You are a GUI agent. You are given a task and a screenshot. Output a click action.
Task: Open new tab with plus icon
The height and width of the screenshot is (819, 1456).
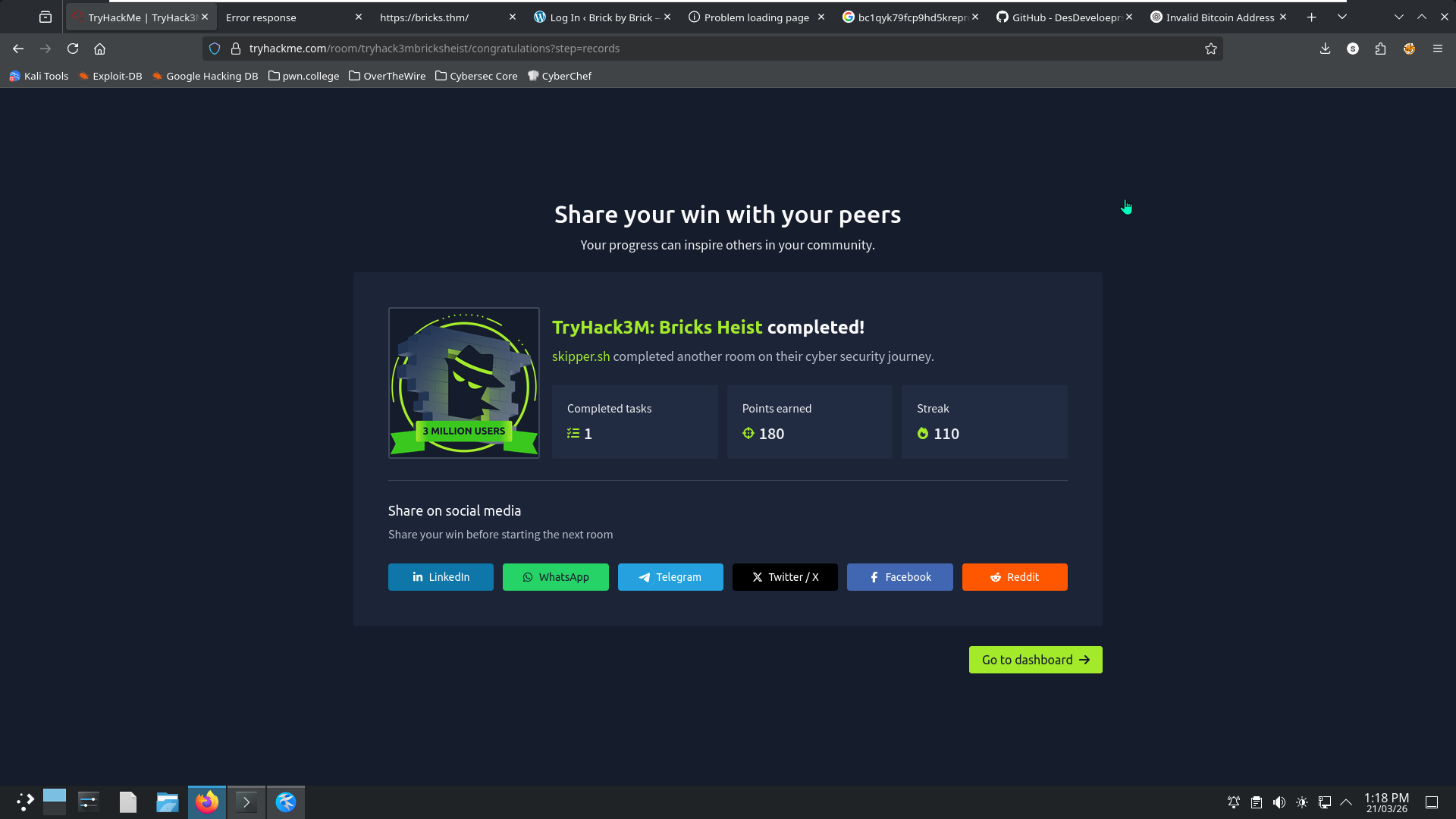tap(1311, 17)
